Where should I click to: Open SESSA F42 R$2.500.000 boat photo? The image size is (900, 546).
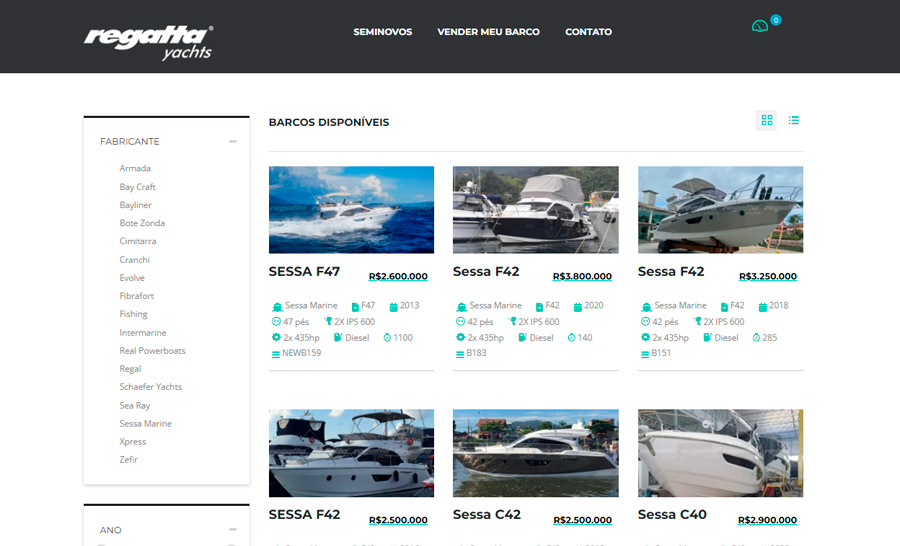351,453
